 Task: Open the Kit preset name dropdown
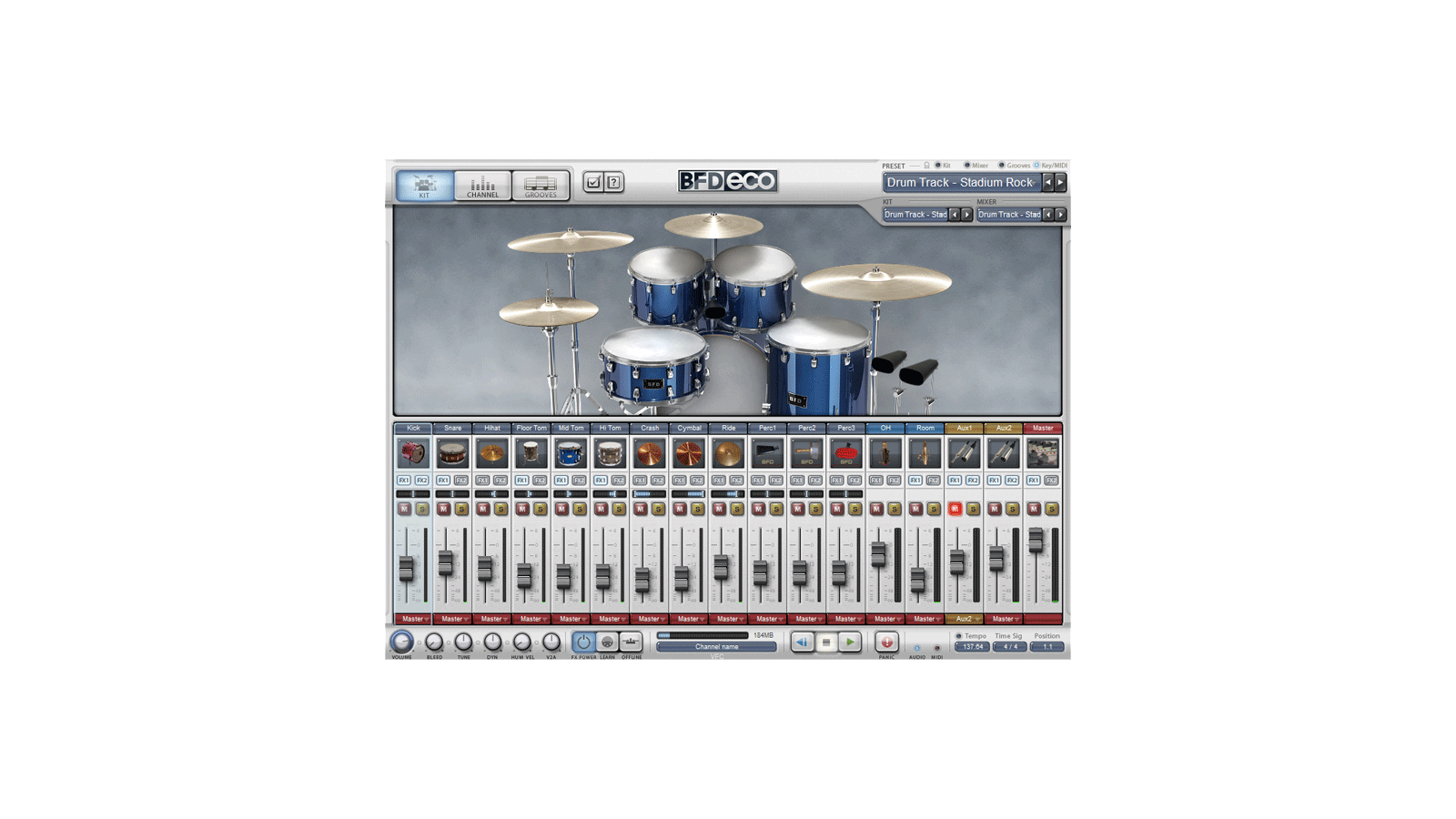point(915,215)
